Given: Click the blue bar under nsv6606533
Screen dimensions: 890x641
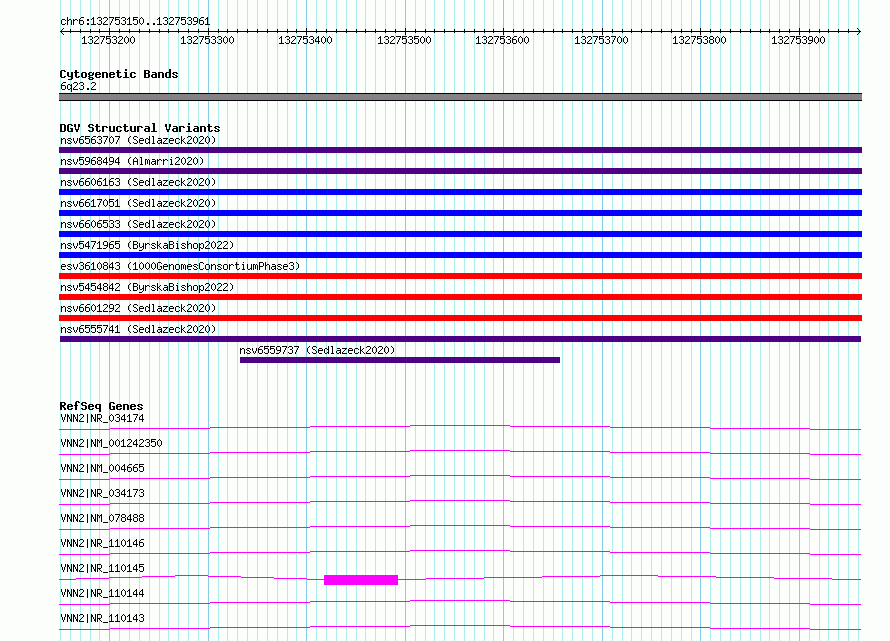Looking at the screenshot, I should (x=460, y=234).
